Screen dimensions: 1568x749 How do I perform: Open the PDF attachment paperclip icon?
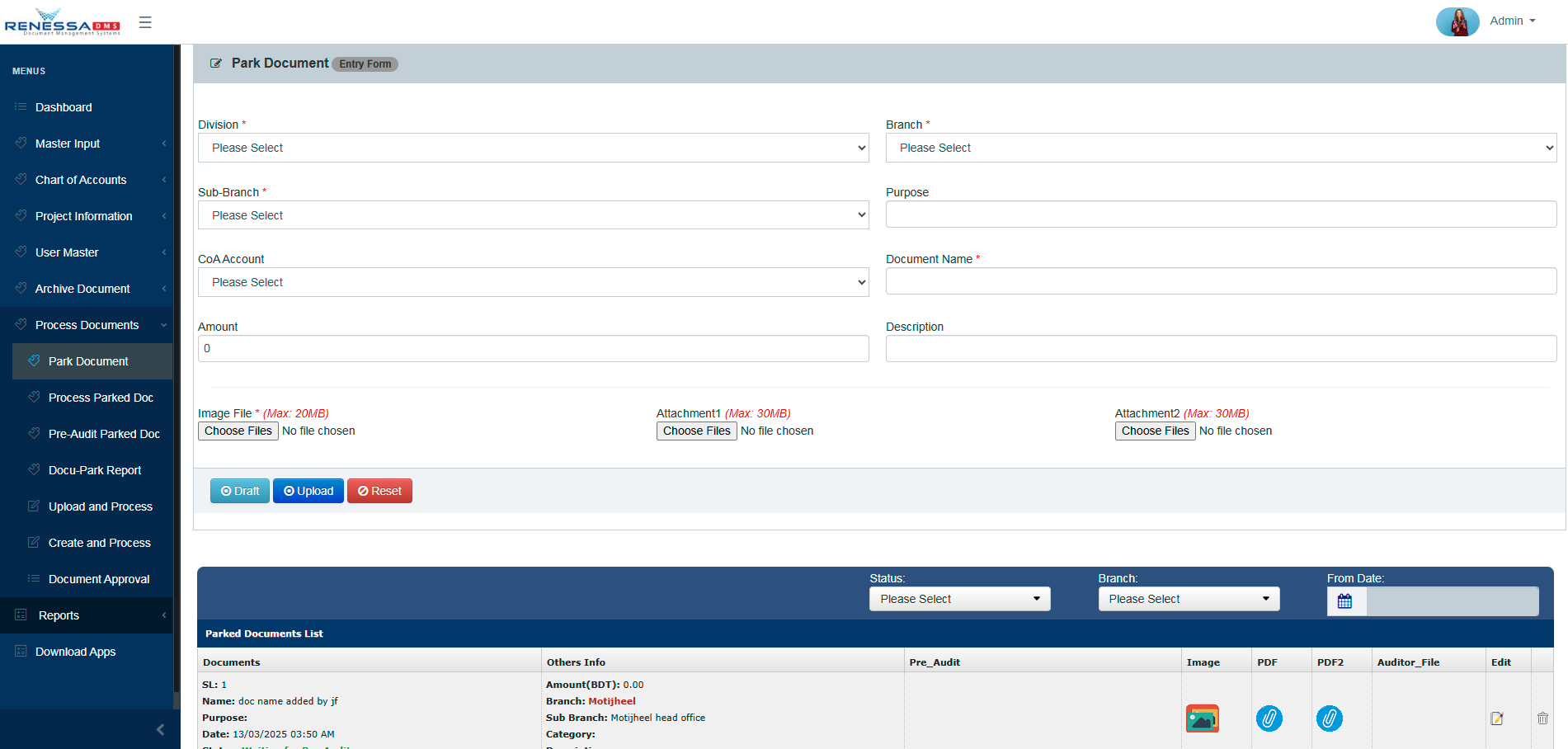pyautogui.click(x=1269, y=718)
